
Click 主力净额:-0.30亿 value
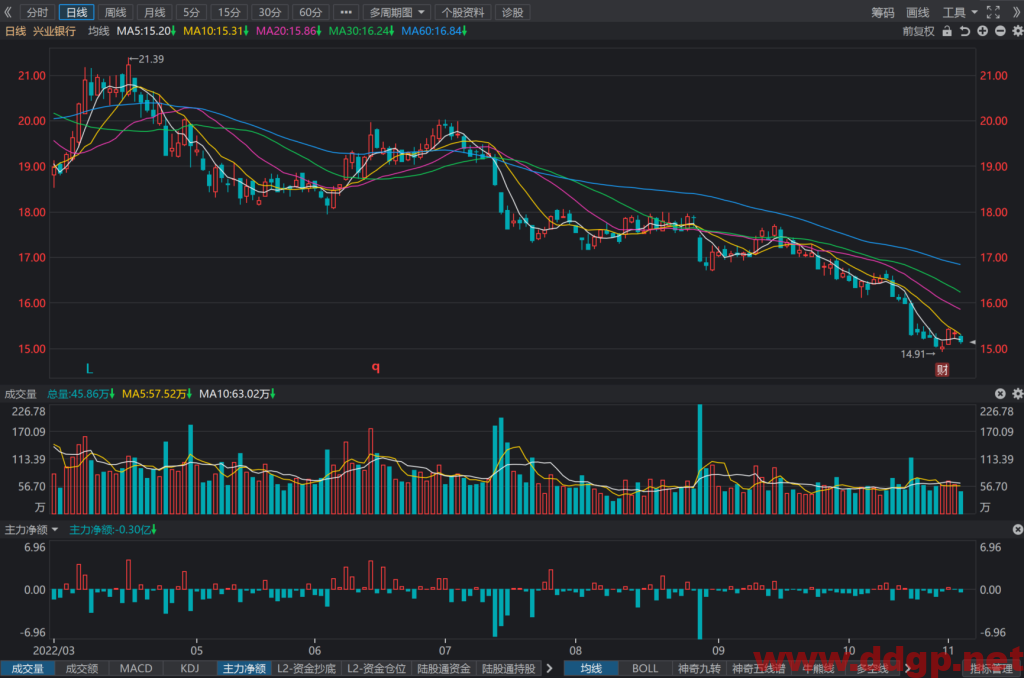[113, 530]
